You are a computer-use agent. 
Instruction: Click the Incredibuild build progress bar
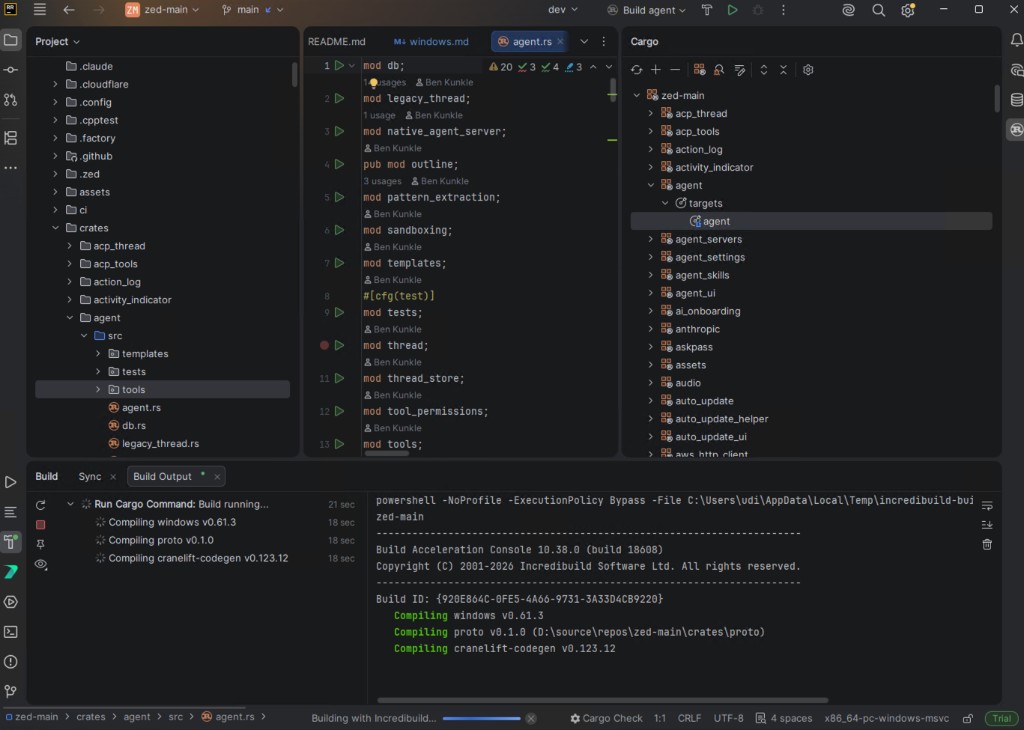(481, 718)
